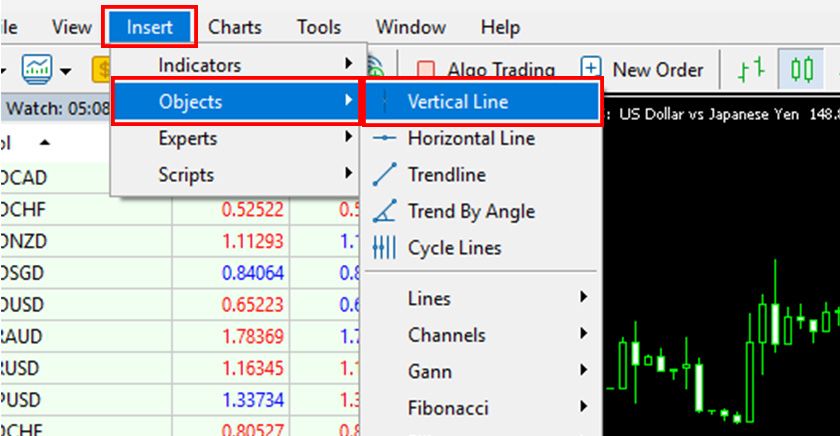Toggle Algo Trading on or off
Viewport: 840px width, 436px height.
[486, 69]
